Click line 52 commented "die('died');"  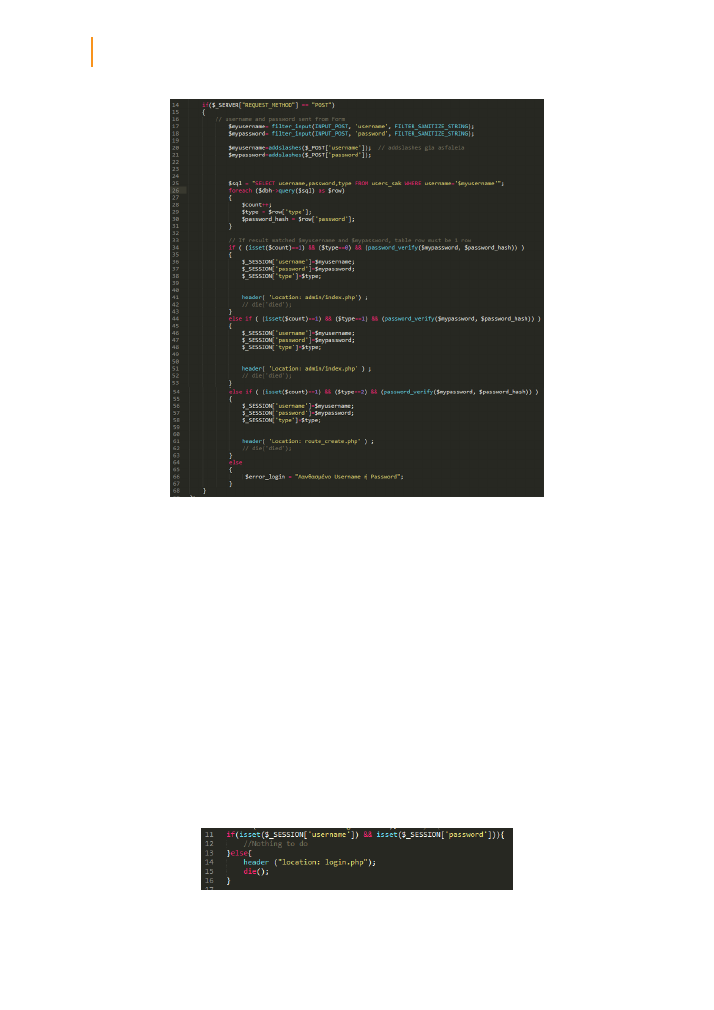tap(267, 376)
